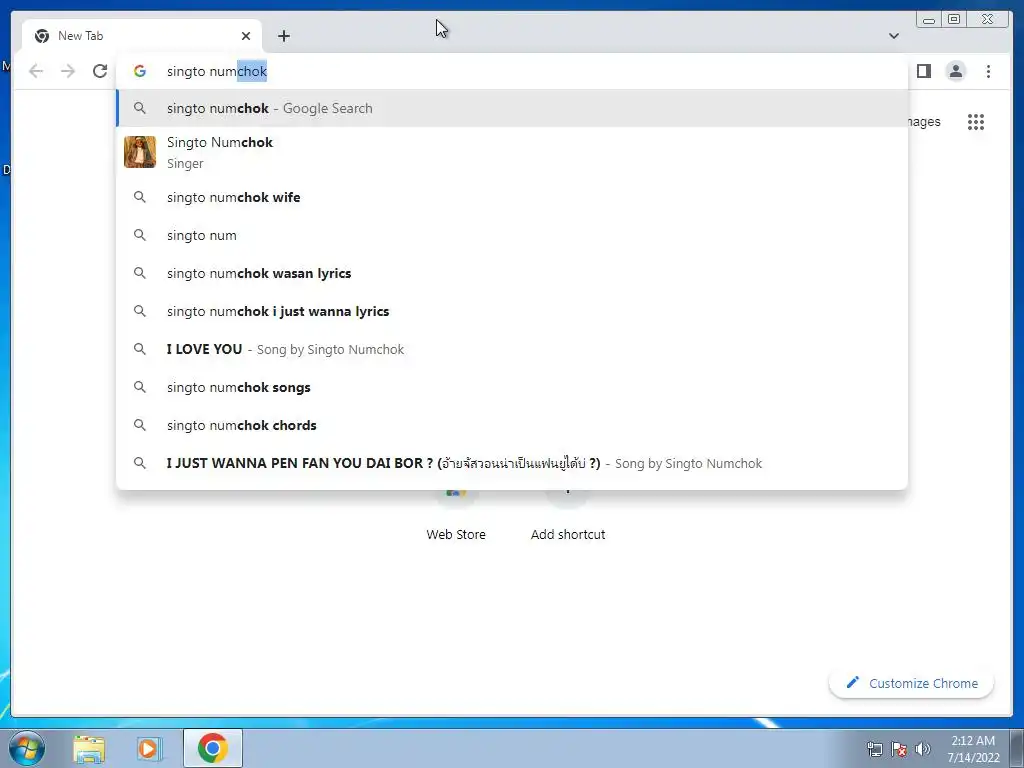Screen dimensions: 1024x768
Task: Click the volume speaker tray icon
Action: point(922,749)
